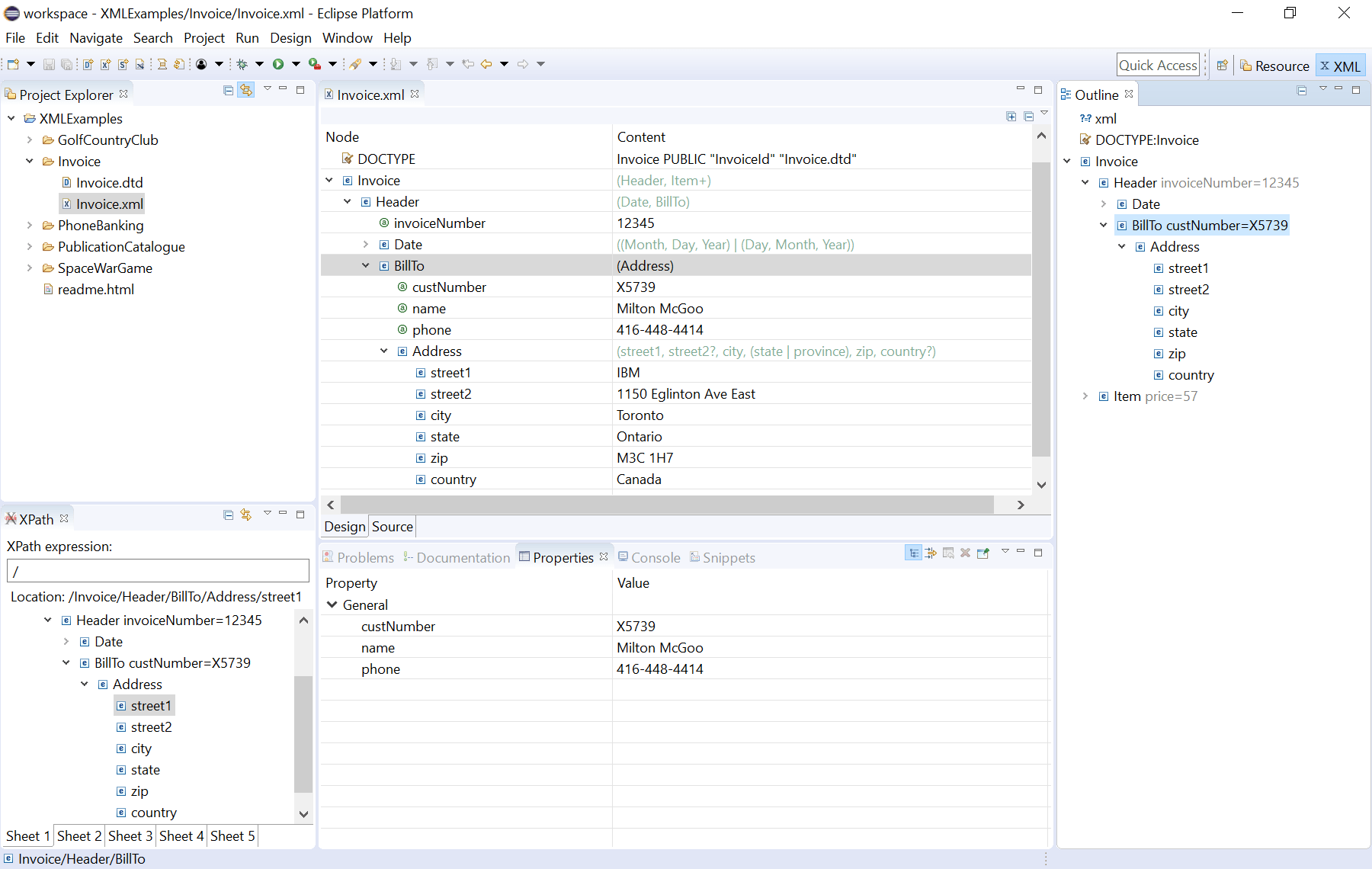
Task: Switch to the XML perspective button
Action: pyautogui.click(x=1340, y=66)
